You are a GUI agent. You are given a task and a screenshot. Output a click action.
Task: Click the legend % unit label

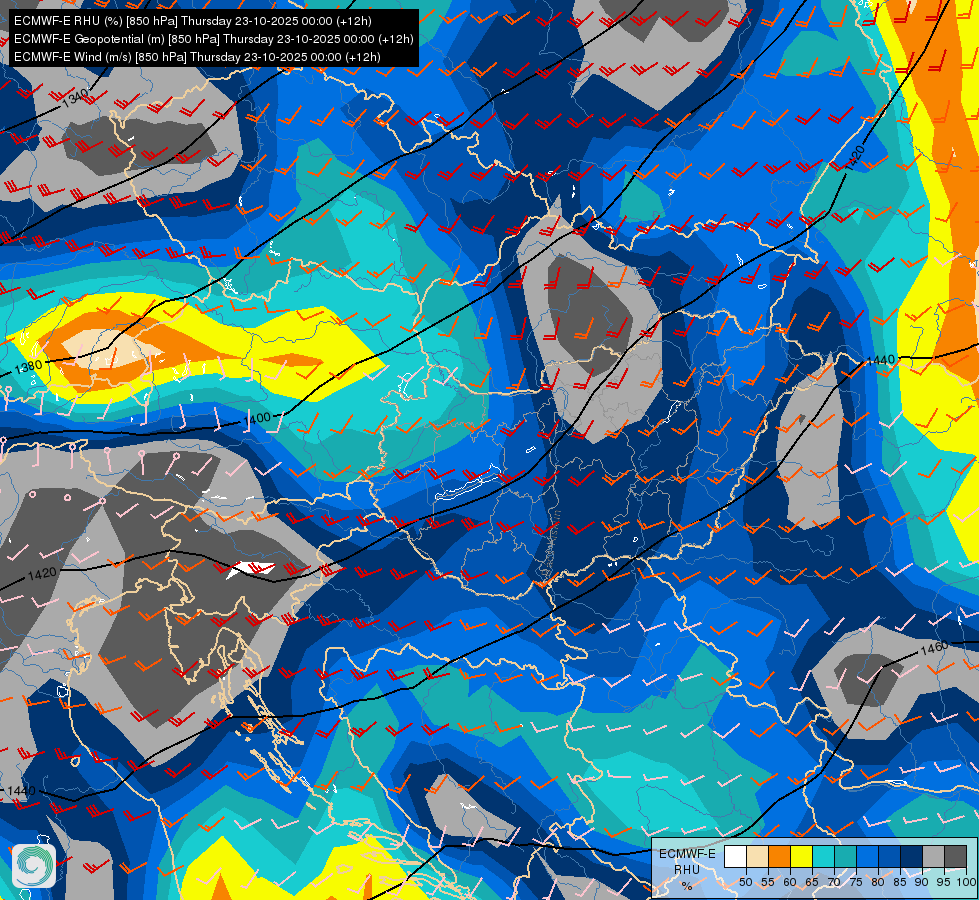pyautogui.click(x=687, y=886)
